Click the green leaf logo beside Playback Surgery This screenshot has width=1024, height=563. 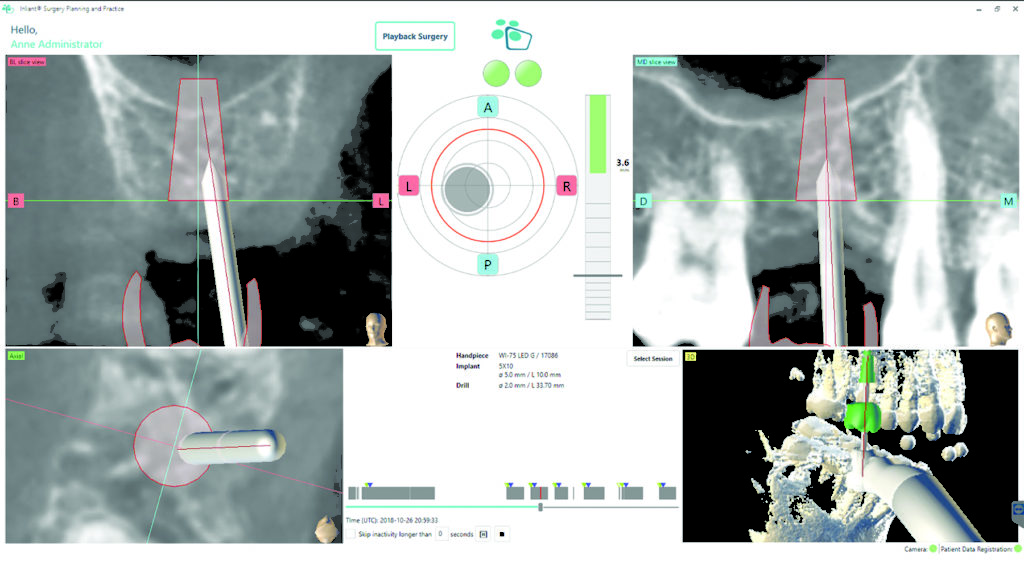point(511,35)
